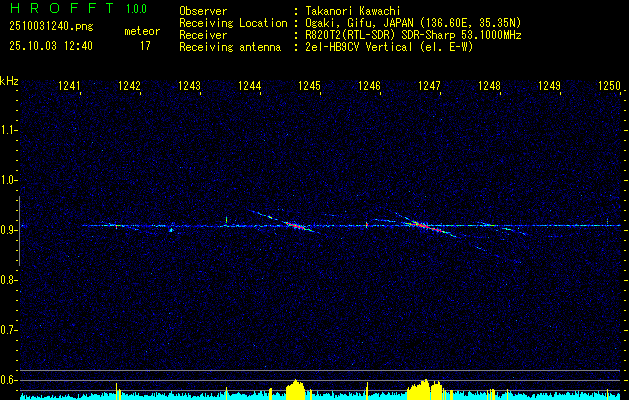Click the gray vertical bar beside 0.9 kHz

(x=19, y=231)
